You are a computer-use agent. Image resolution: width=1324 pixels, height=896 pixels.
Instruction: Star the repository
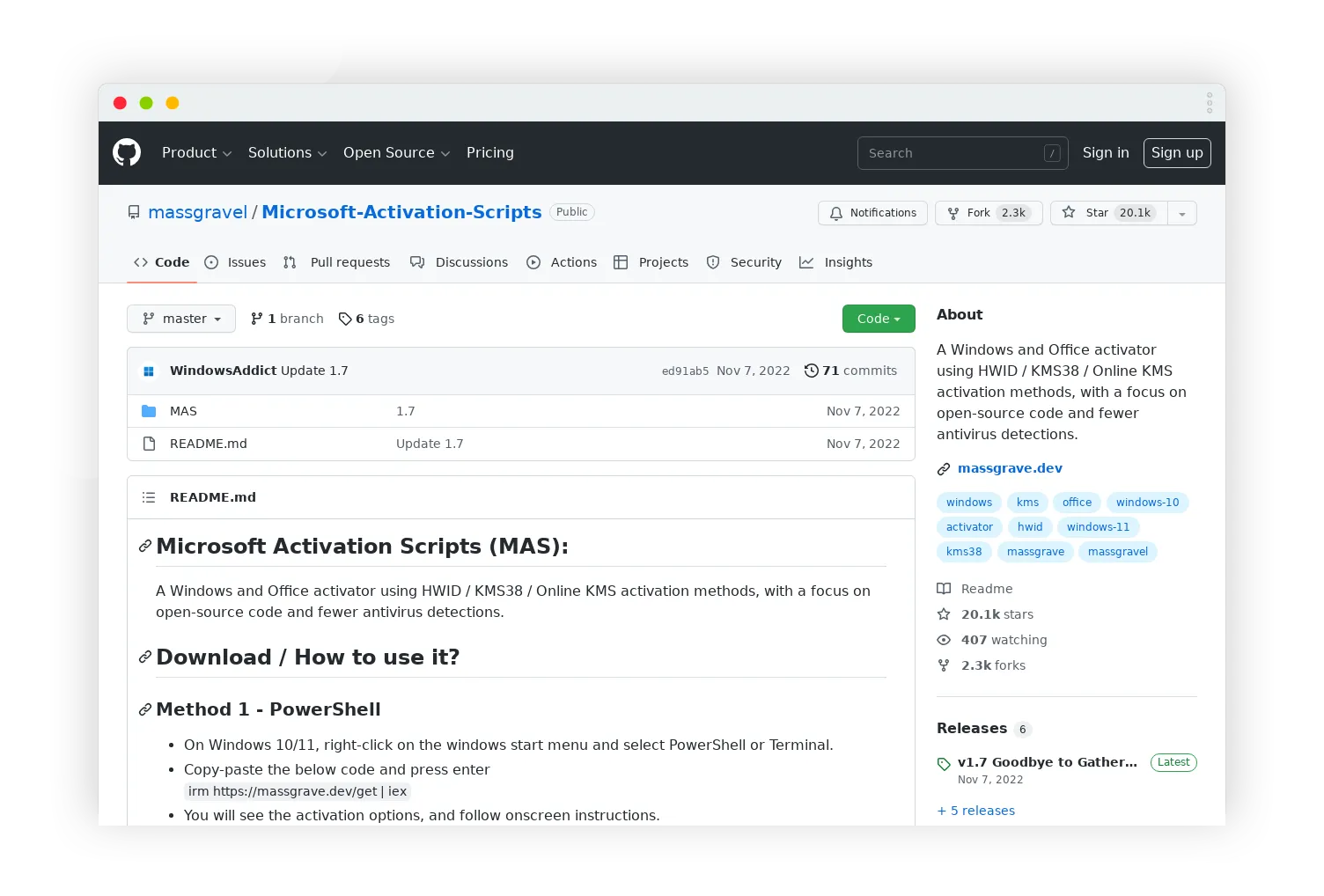1108,213
